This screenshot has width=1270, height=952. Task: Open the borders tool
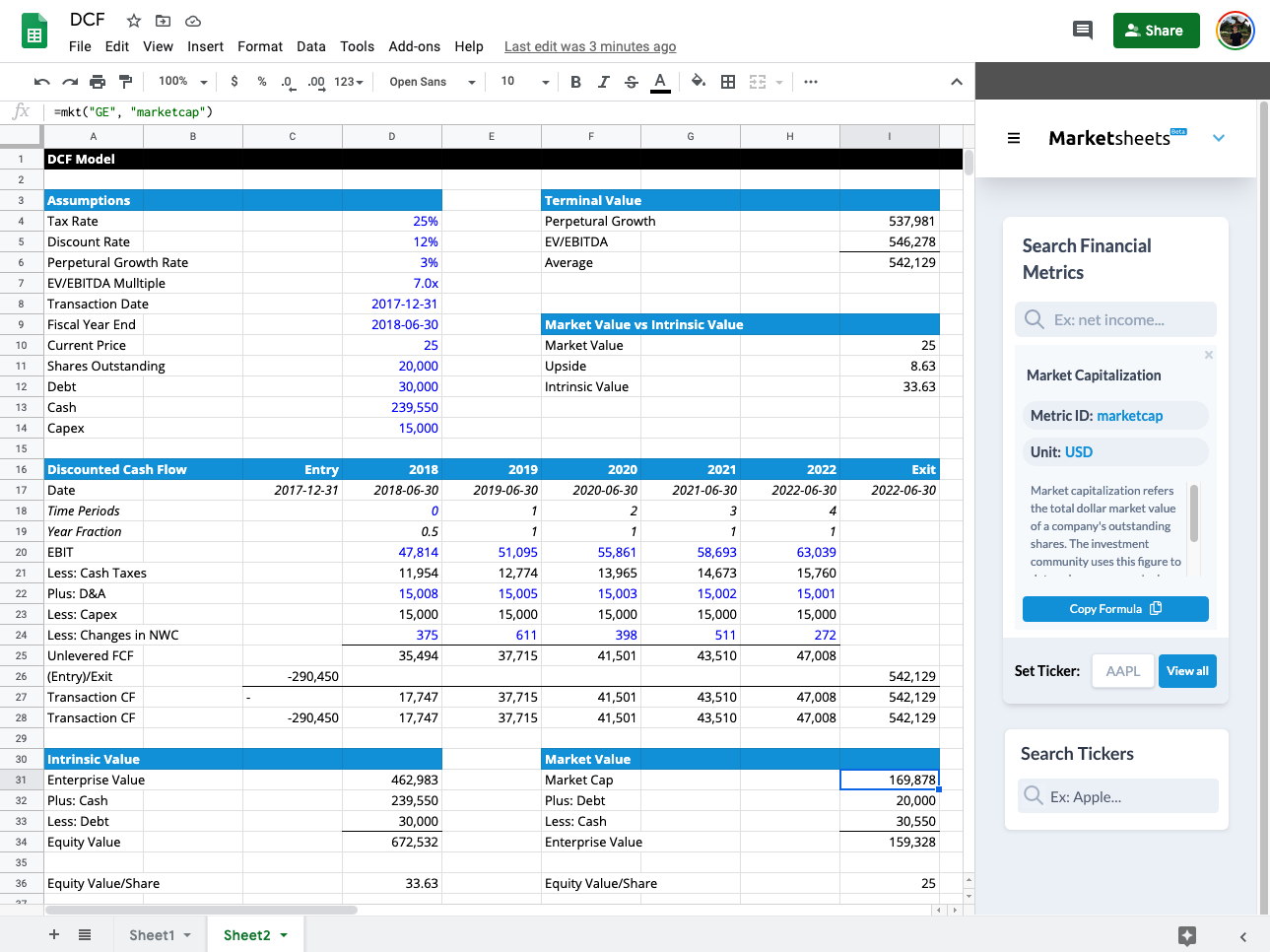click(728, 82)
